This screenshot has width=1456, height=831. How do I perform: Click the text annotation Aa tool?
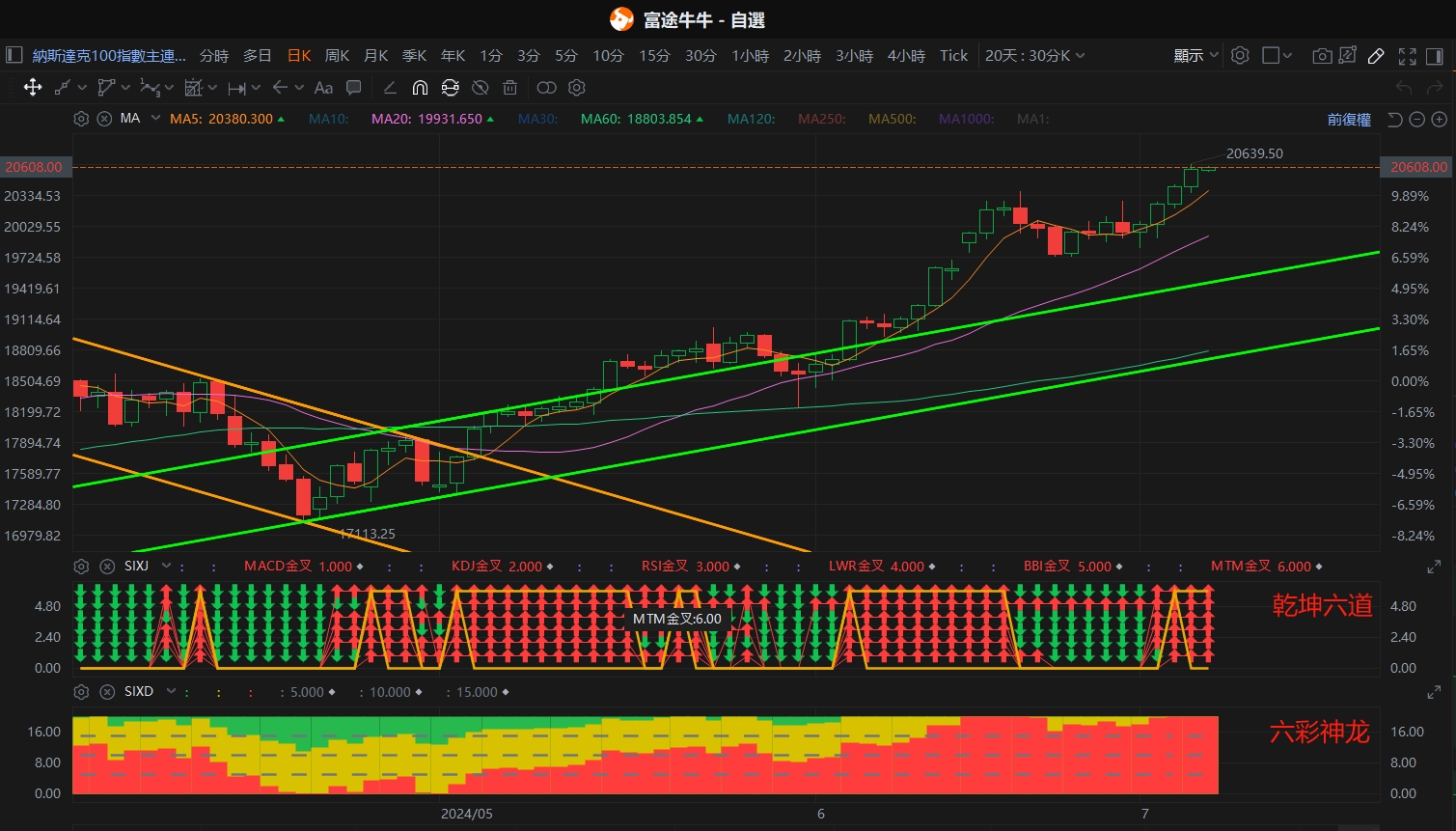pyautogui.click(x=323, y=88)
